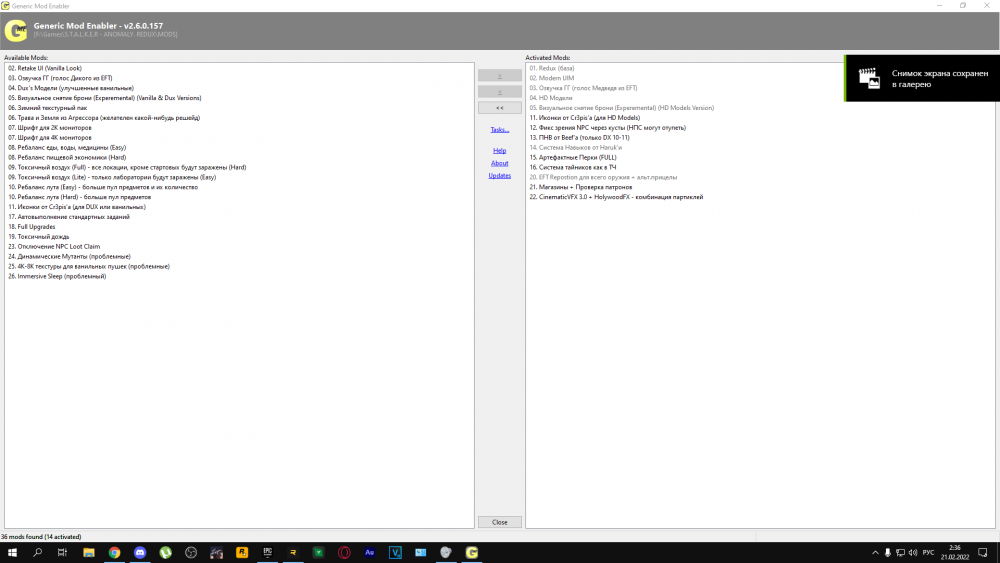Select available mod '04. Dux's Модели'

71,88
